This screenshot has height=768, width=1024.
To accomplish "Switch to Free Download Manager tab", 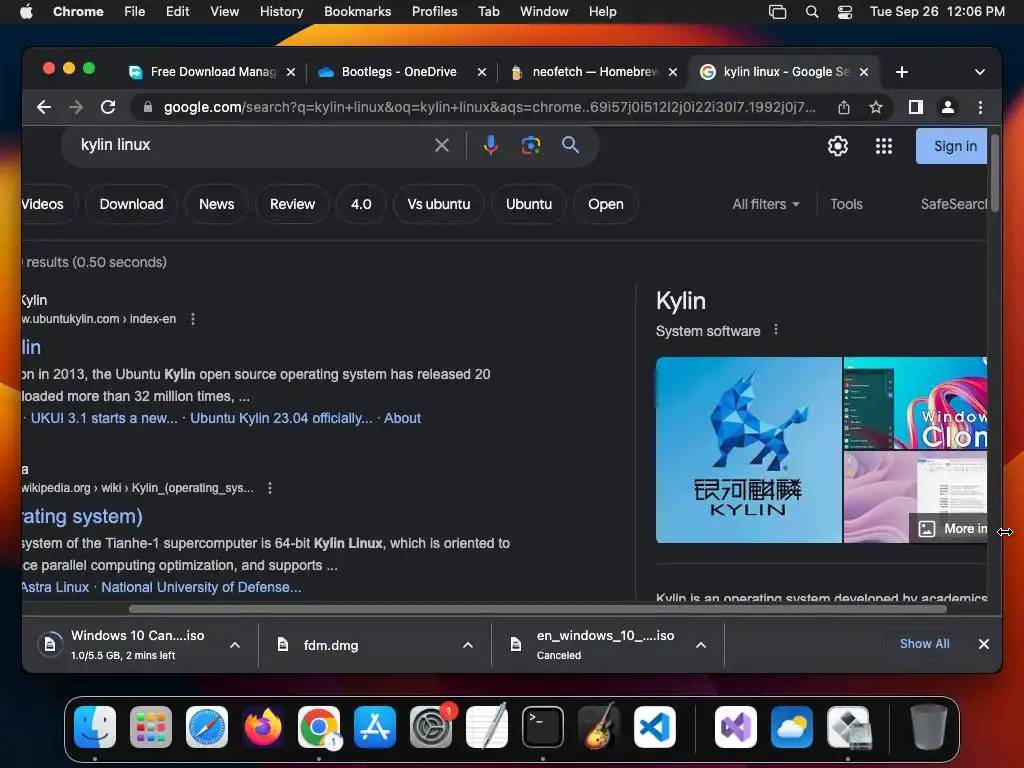I will pos(212,72).
